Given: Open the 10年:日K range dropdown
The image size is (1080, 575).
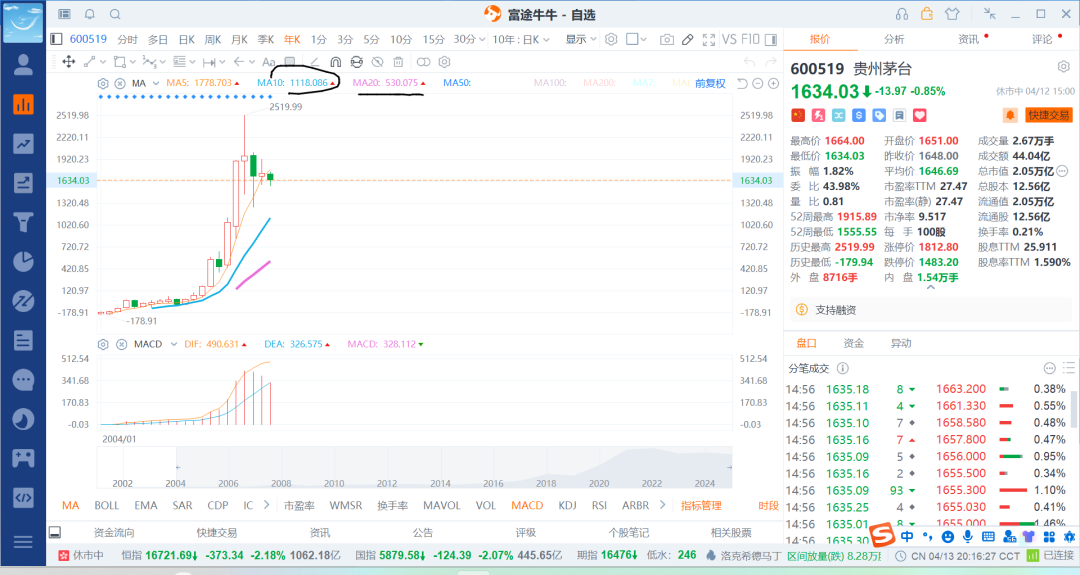Looking at the screenshot, I should pyautogui.click(x=521, y=40).
